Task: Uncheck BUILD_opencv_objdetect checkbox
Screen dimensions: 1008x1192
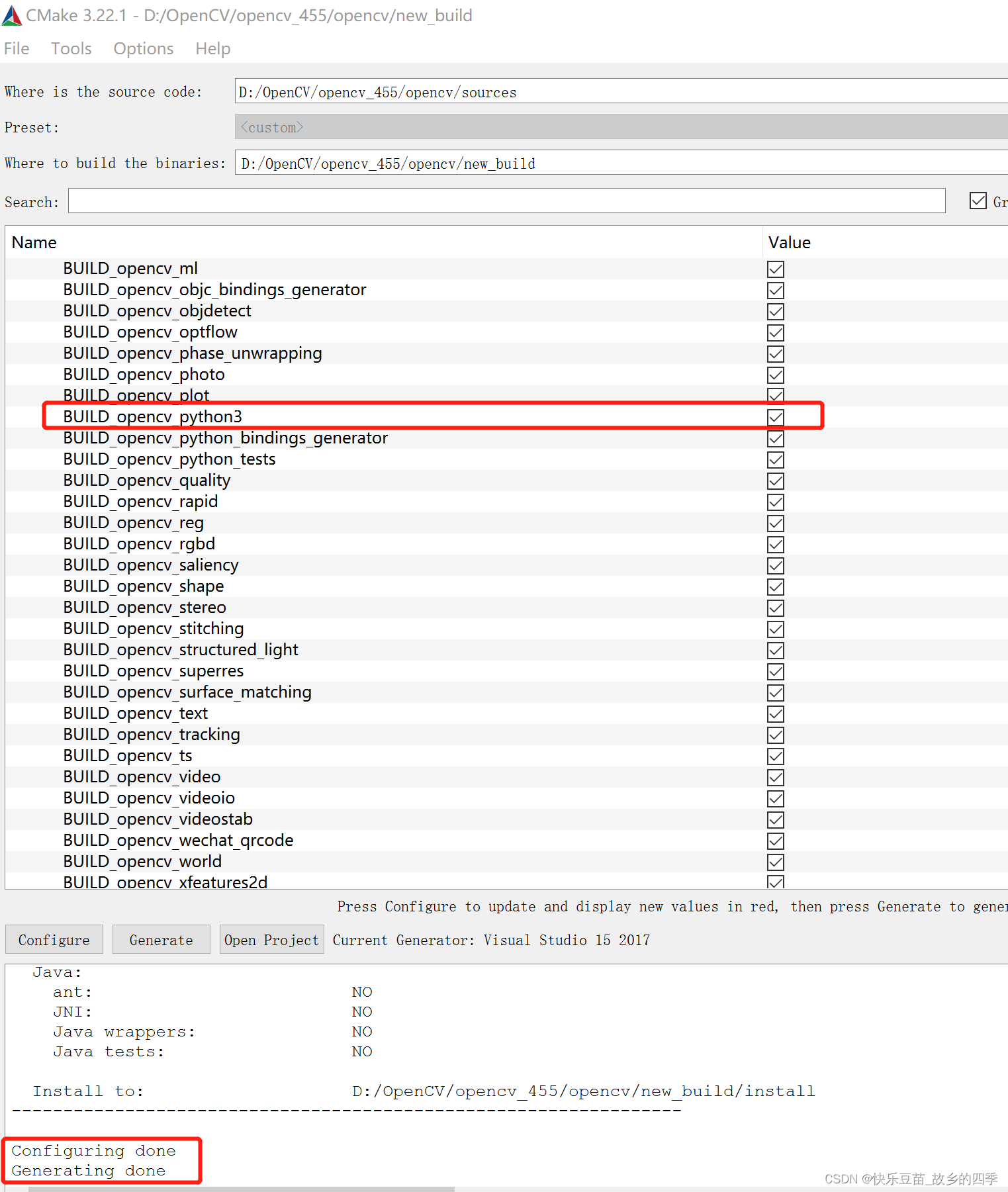Action: coord(776,311)
